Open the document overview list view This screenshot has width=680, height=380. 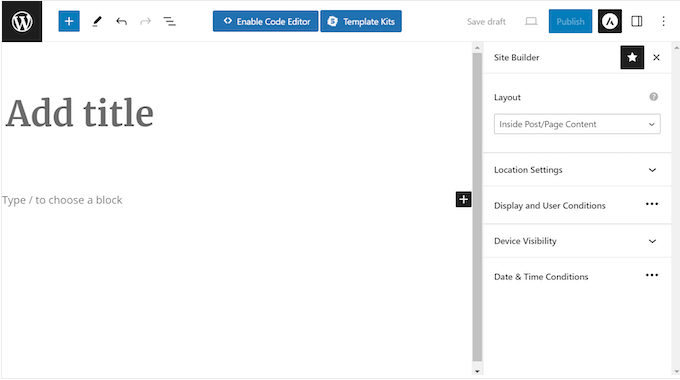coord(170,21)
